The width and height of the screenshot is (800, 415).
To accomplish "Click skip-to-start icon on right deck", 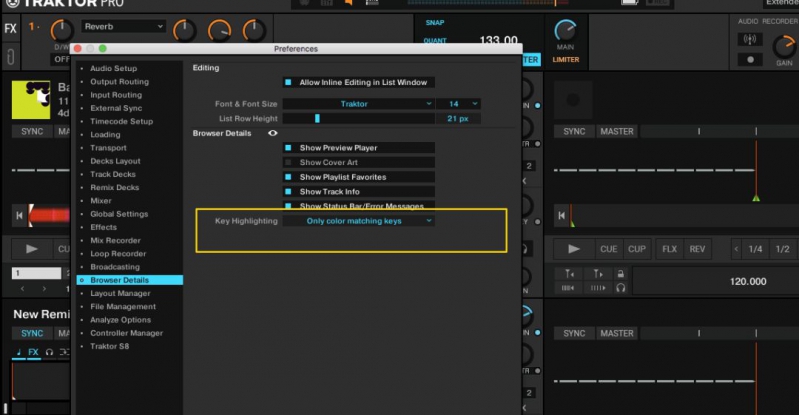I will click(561, 215).
